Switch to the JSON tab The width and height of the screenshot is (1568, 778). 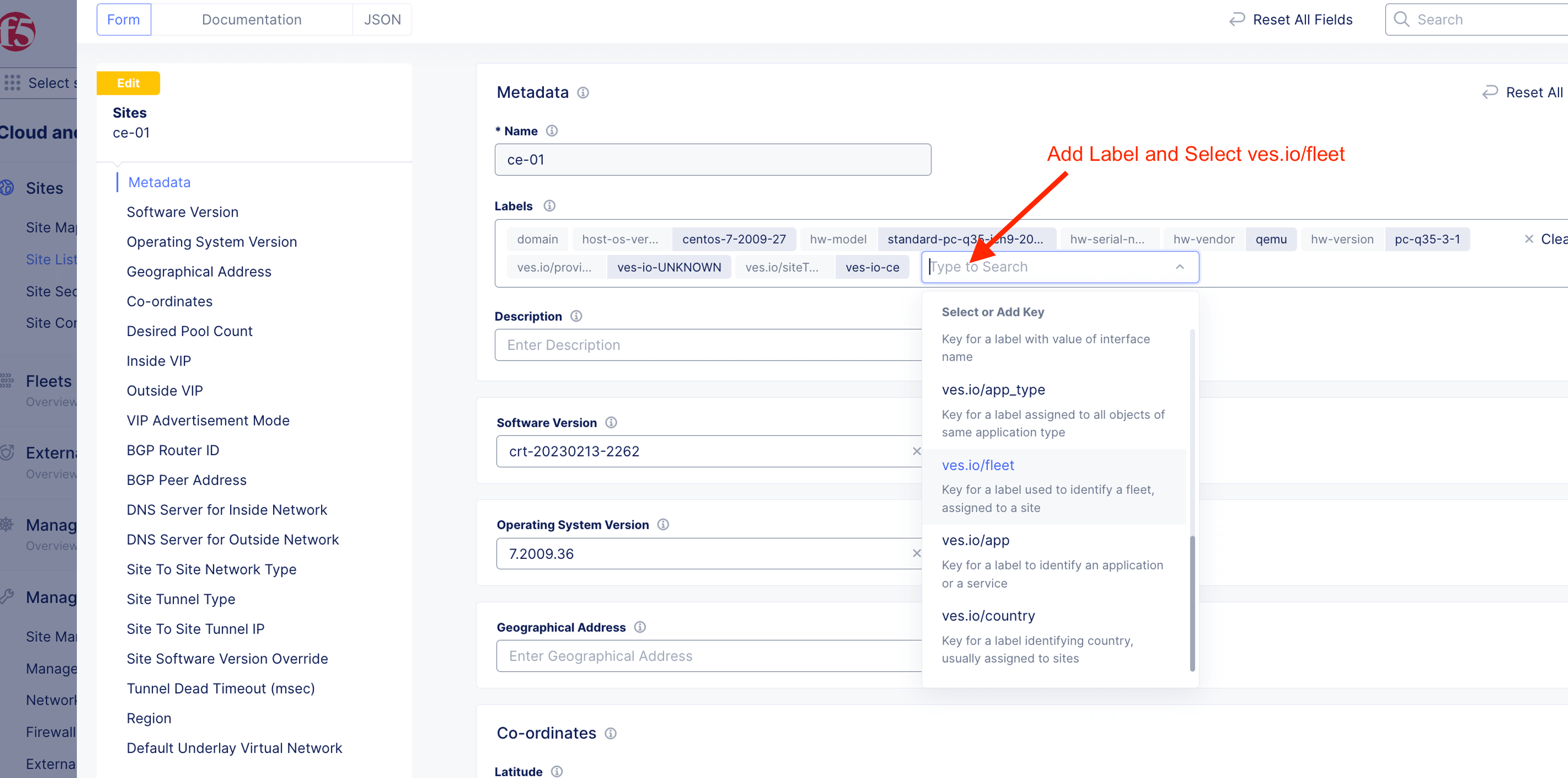click(x=382, y=19)
